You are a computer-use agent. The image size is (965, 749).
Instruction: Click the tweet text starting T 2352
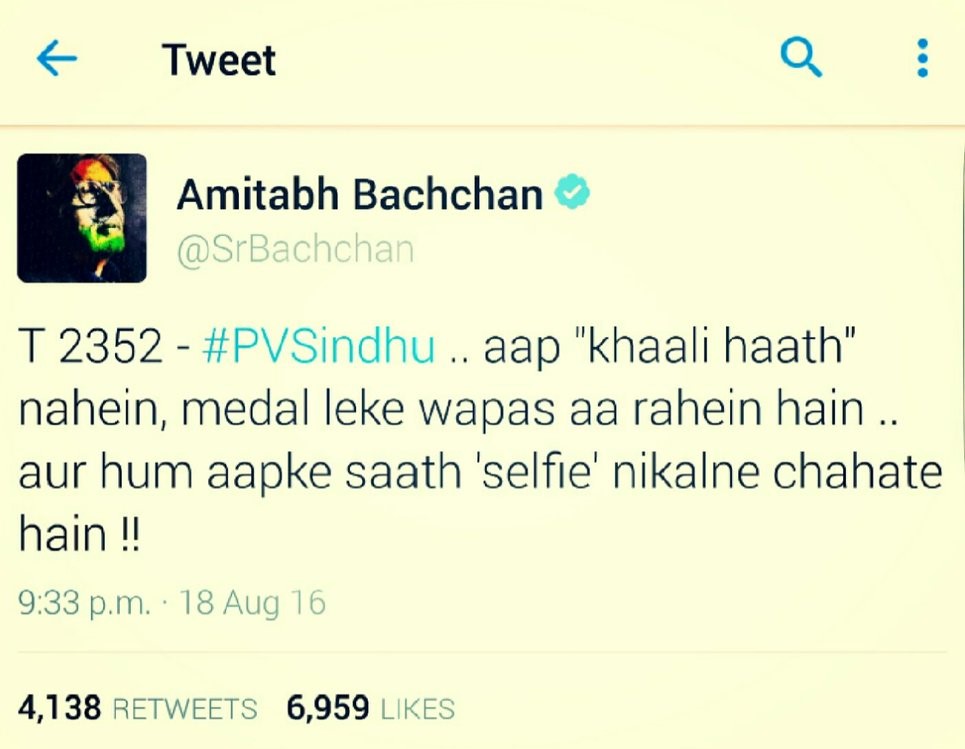[x=480, y=439]
